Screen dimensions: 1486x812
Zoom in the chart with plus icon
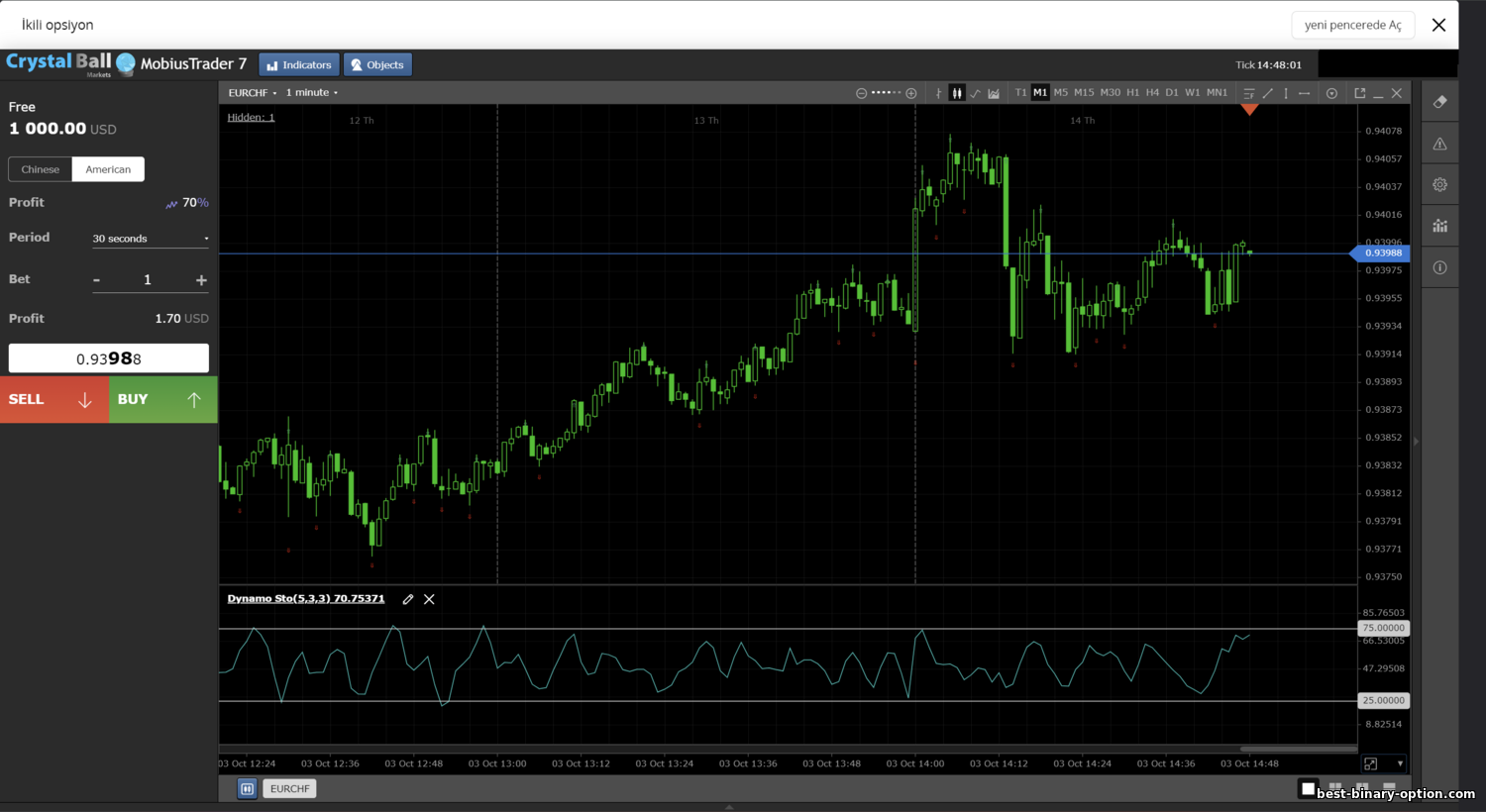[911, 93]
